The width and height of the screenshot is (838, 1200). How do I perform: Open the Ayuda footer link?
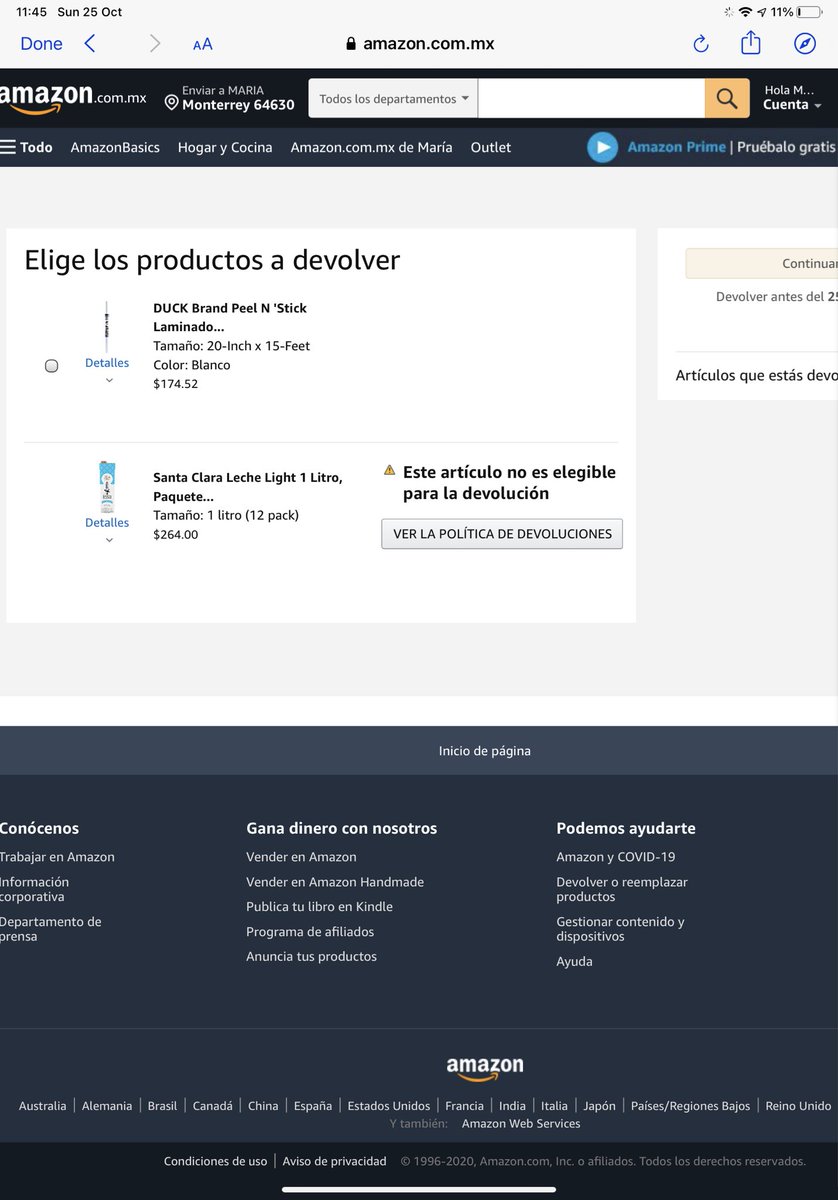pyautogui.click(x=574, y=961)
